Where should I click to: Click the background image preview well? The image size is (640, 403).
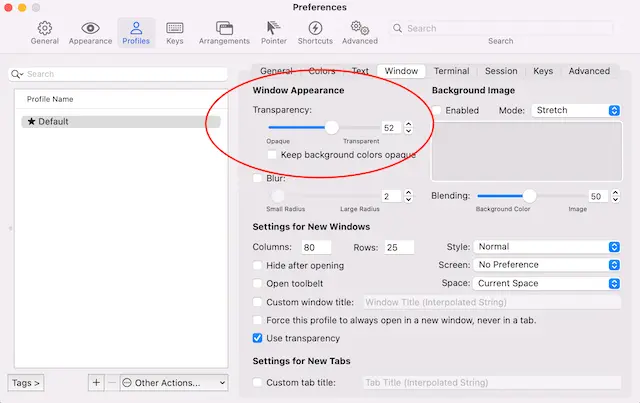click(x=527, y=151)
